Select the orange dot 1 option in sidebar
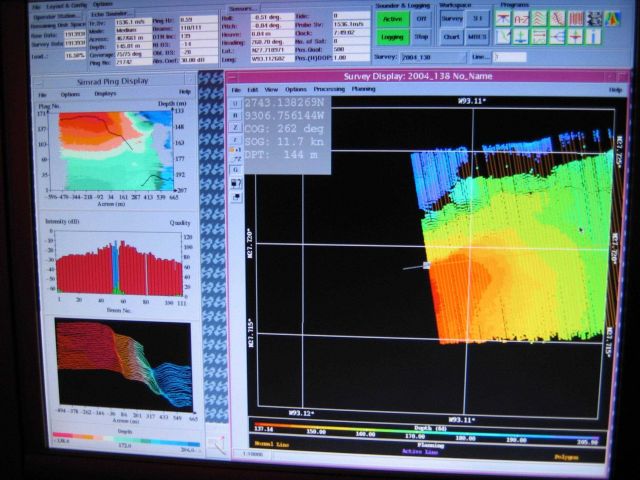Screen dimensions: 640x480 [x=235, y=150]
